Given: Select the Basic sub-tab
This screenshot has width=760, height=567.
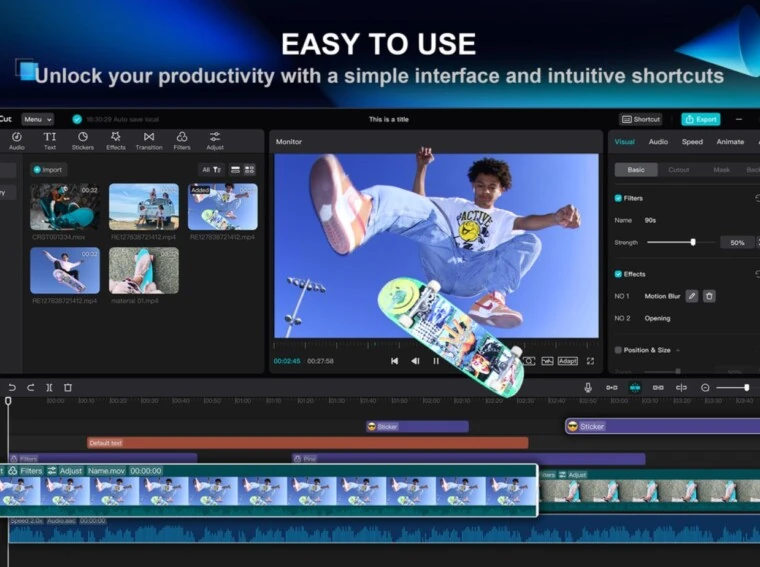Looking at the screenshot, I should pos(636,170).
